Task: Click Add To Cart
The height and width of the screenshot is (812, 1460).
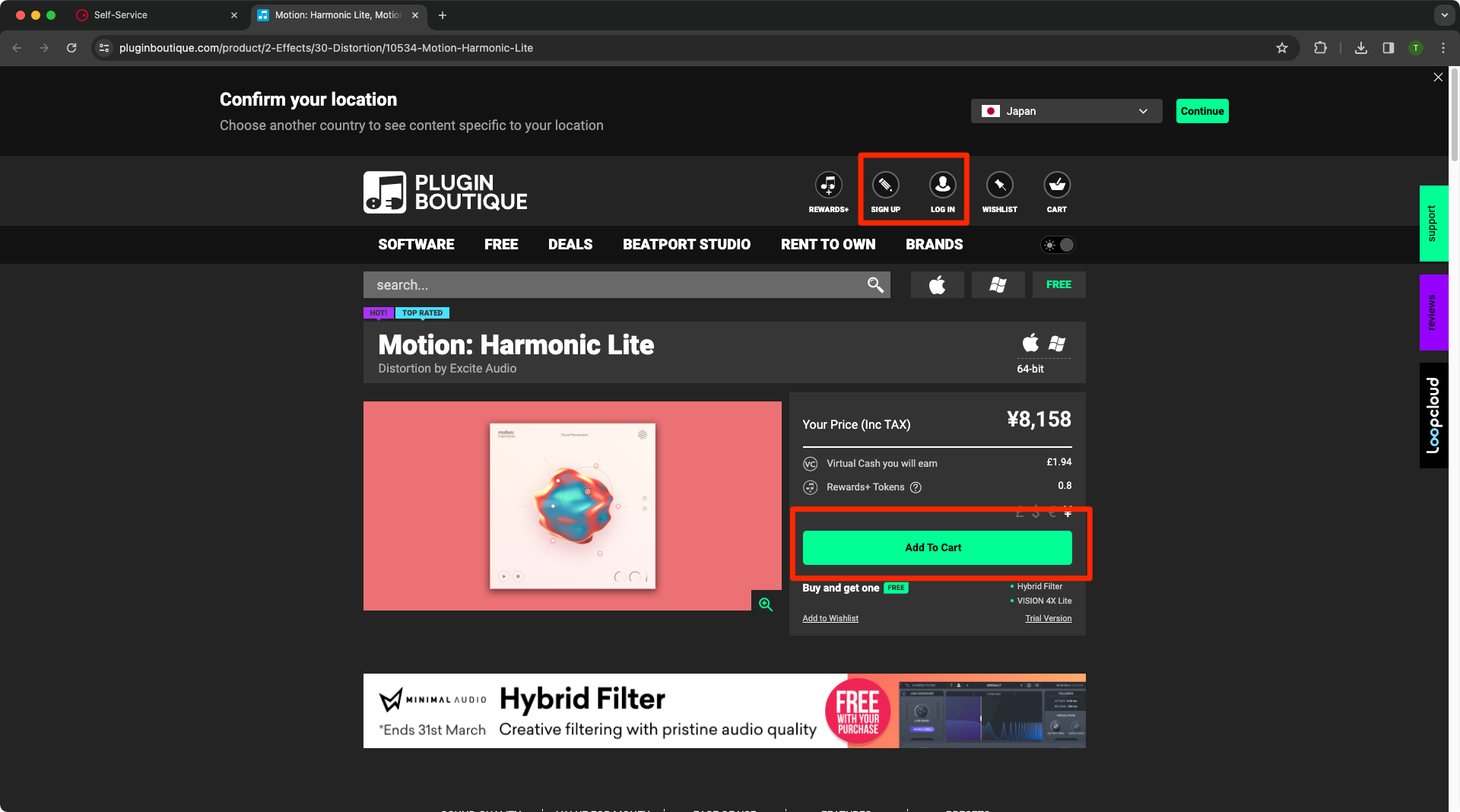Action: (937, 547)
